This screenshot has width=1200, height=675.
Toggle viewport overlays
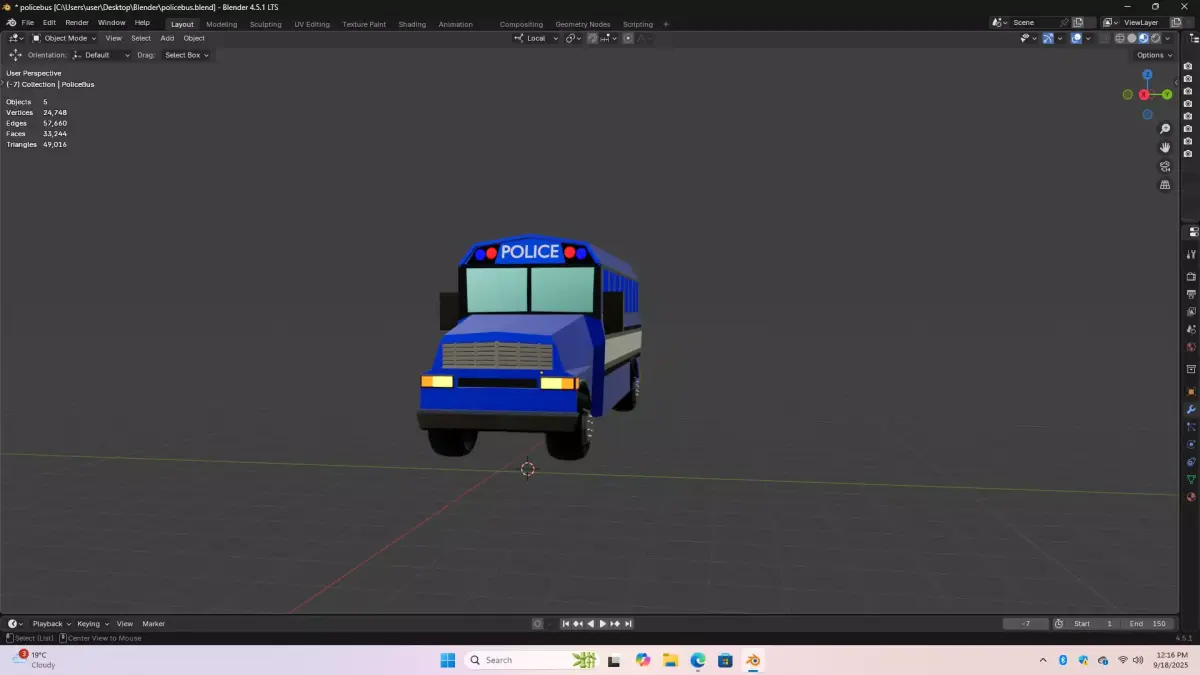pyautogui.click(x=1076, y=38)
